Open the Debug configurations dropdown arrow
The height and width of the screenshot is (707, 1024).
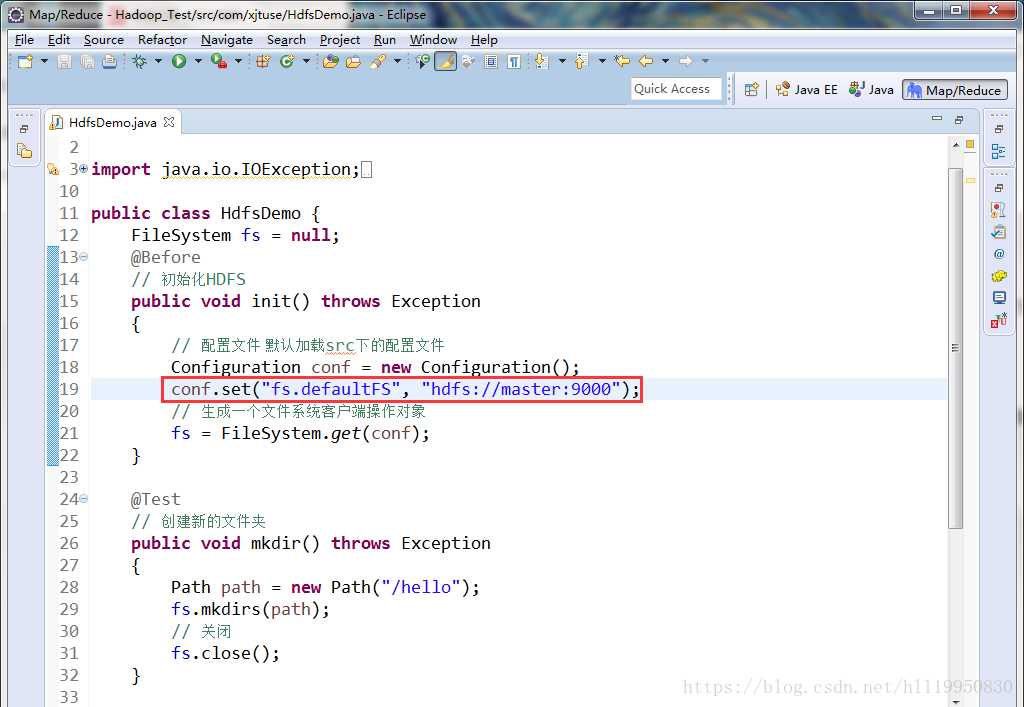[x=158, y=61]
